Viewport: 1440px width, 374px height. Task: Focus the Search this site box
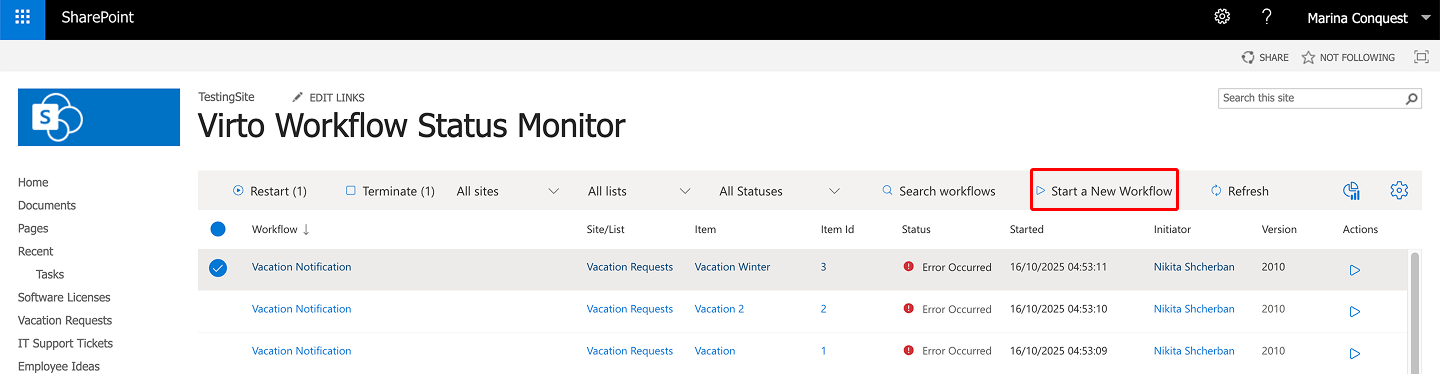click(x=1311, y=98)
